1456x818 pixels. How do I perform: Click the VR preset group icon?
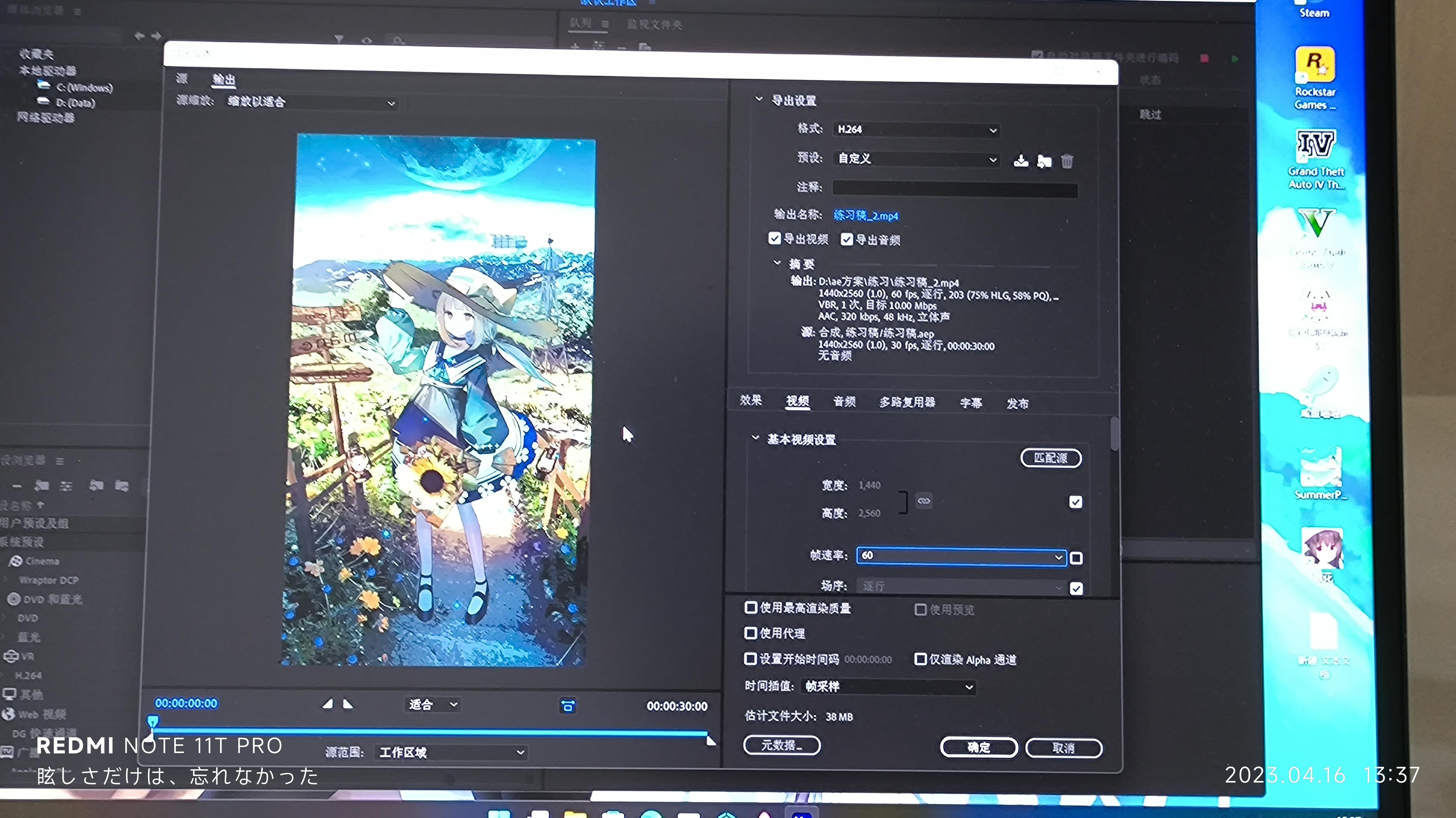[11, 656]
